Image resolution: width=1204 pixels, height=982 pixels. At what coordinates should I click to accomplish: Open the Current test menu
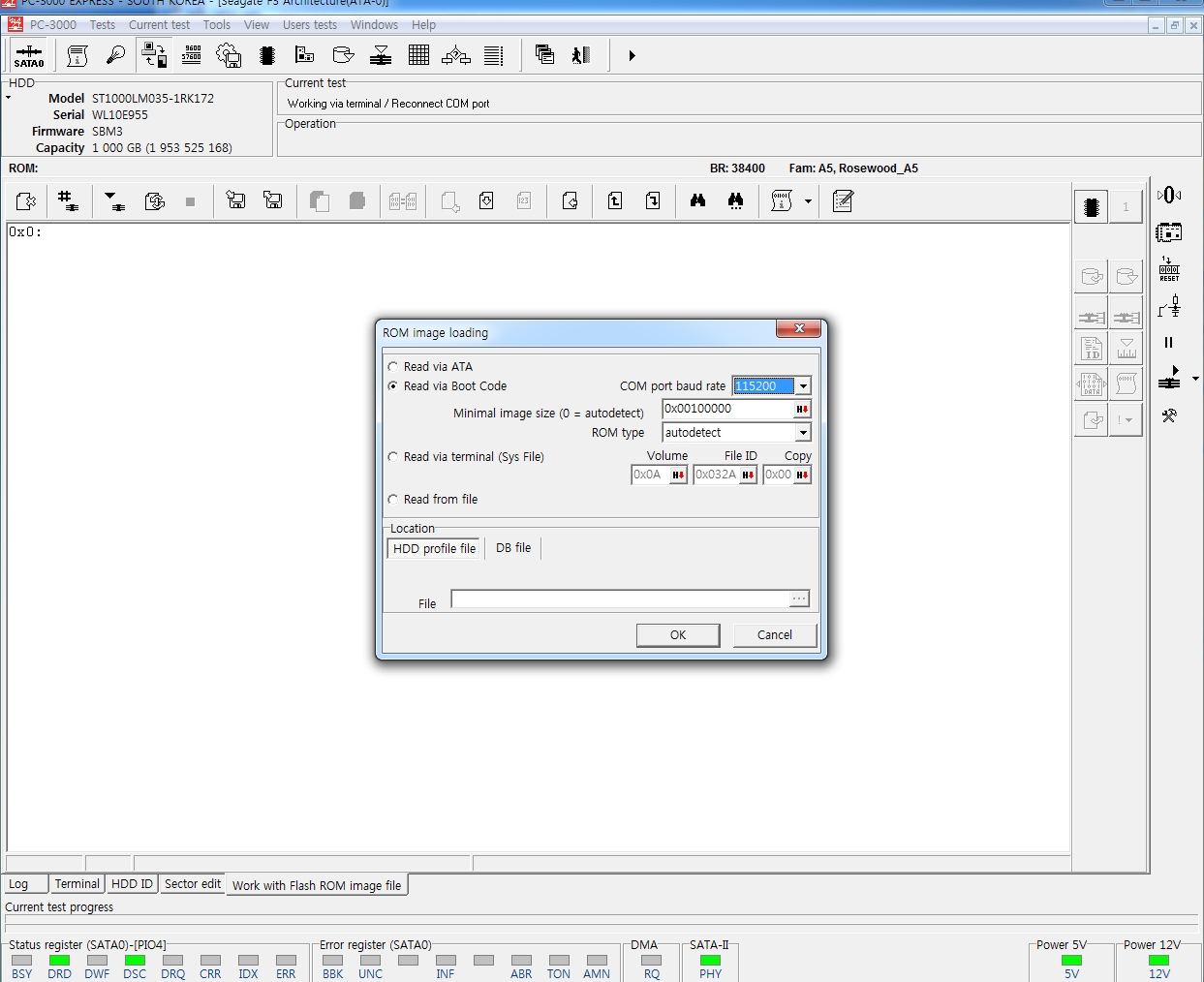point(159,25)
